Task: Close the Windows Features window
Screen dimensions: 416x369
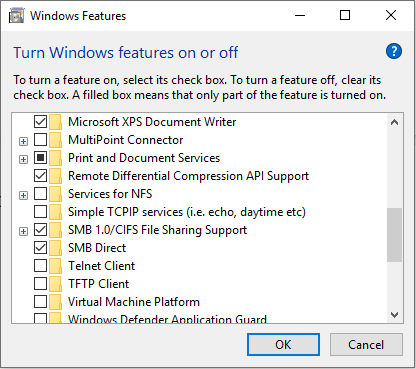Action: pyautogui.click(x=391, y=15)
